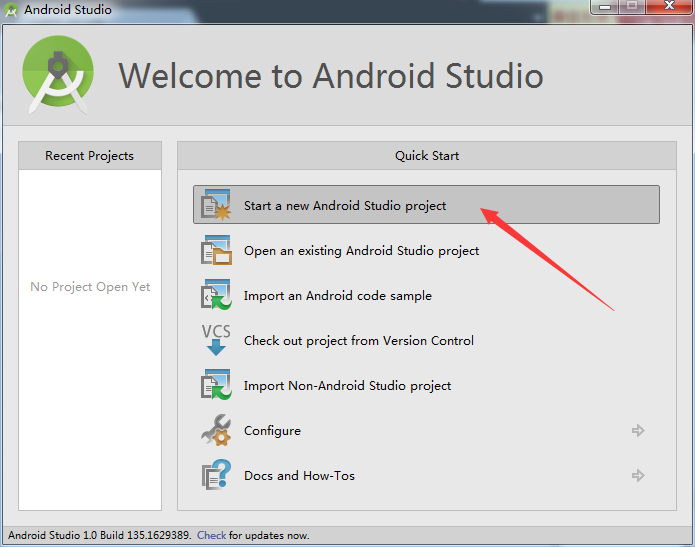Viewport: 695px width, 547px height.
Task: Click the VCS checkout arrow icon
Action: click(x=216, y=340)
